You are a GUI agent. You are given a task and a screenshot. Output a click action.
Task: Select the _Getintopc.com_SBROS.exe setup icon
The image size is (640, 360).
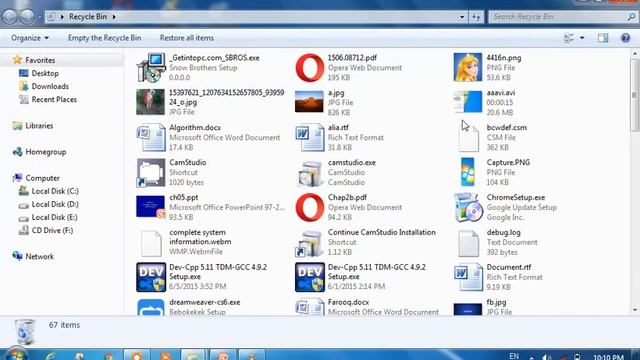point(151,67)
